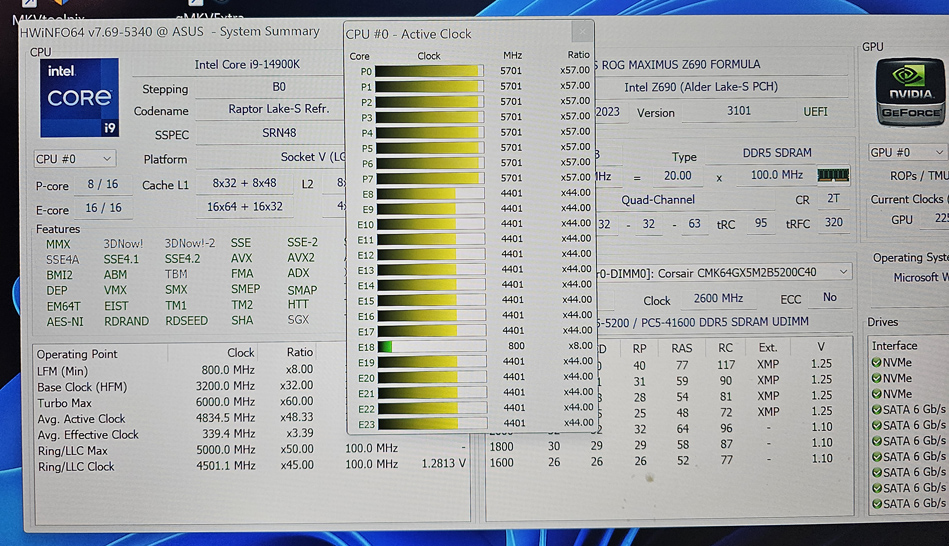Click the UEFI label

(x=815, y=111)
